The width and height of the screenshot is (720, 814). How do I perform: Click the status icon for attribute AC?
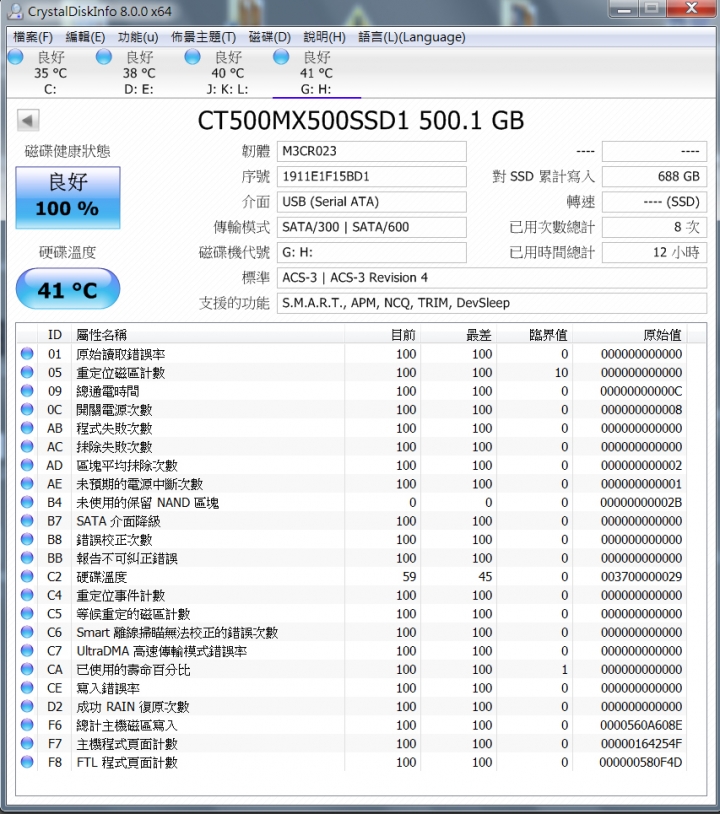click(x=27, y=447)
